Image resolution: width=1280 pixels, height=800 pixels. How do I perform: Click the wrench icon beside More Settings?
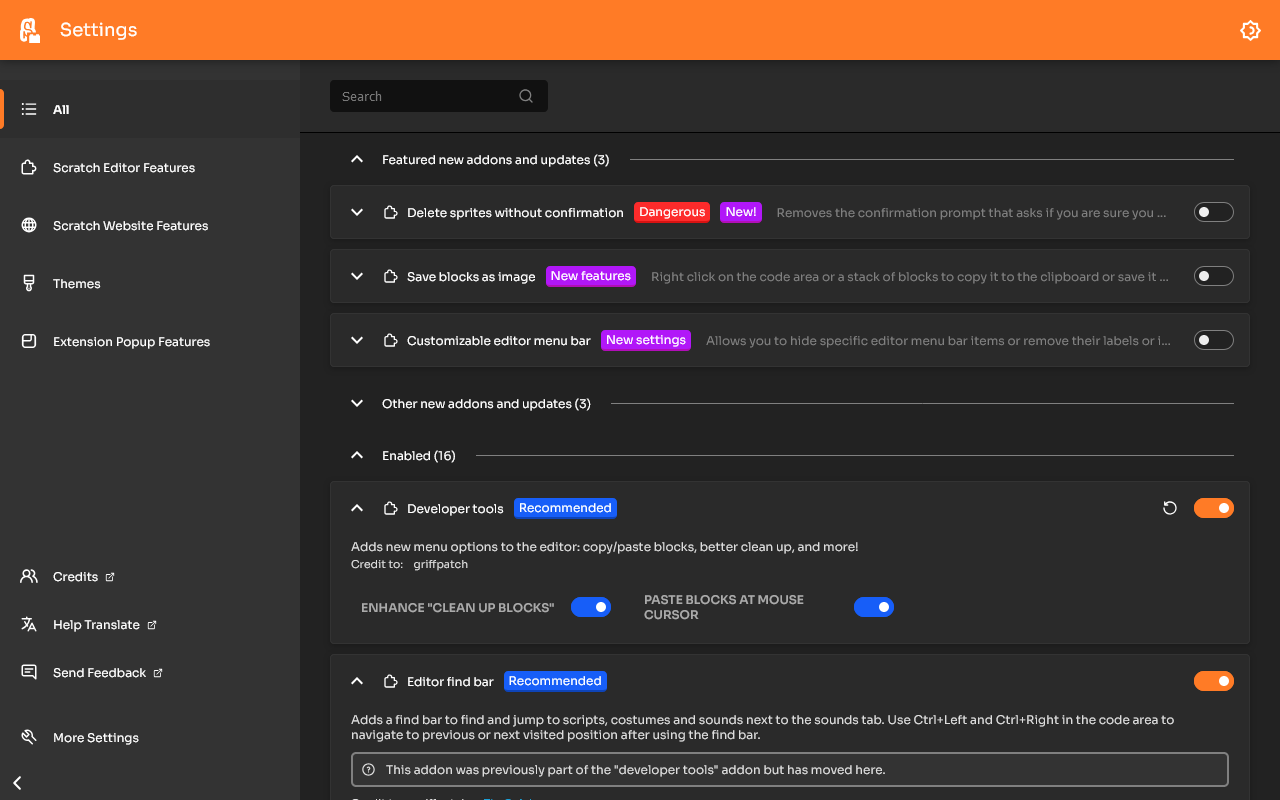(29, 737)
